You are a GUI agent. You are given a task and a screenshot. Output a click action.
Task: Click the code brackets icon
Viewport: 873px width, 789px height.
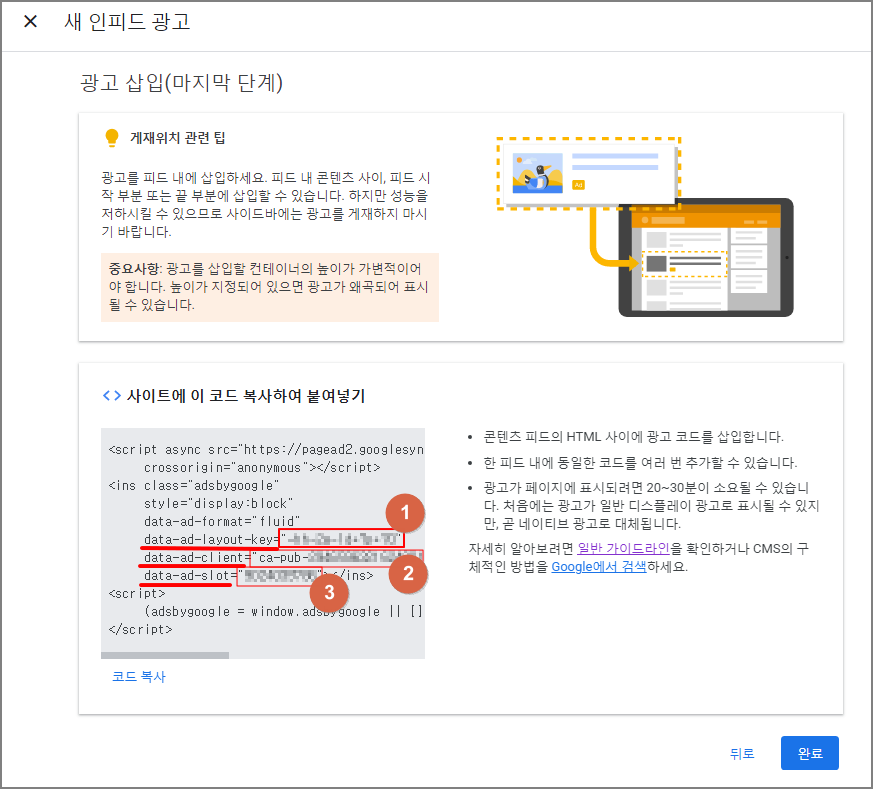[112, 396]
